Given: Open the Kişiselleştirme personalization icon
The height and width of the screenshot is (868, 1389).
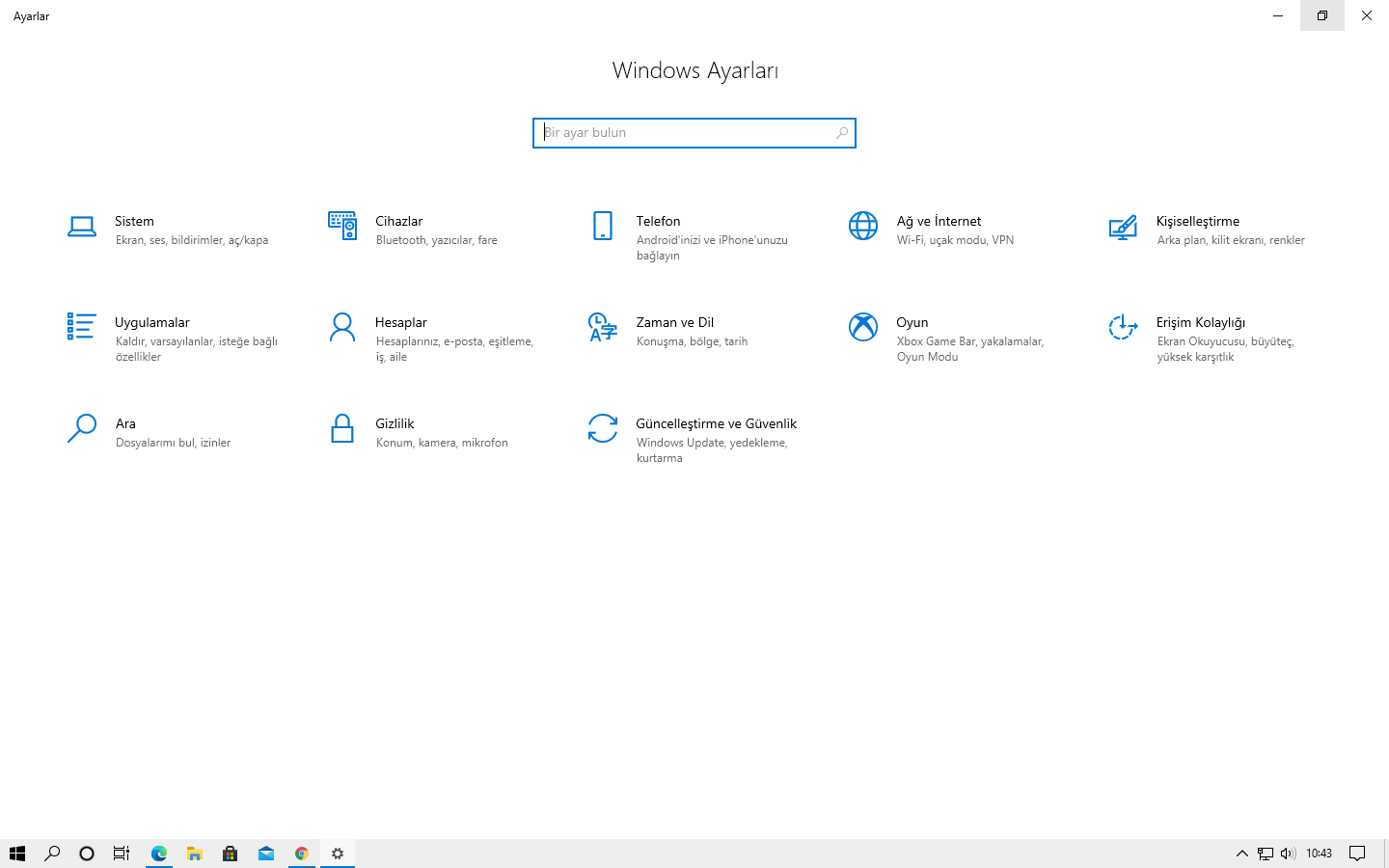Looking at the screenshot, I should (1123, 227).
